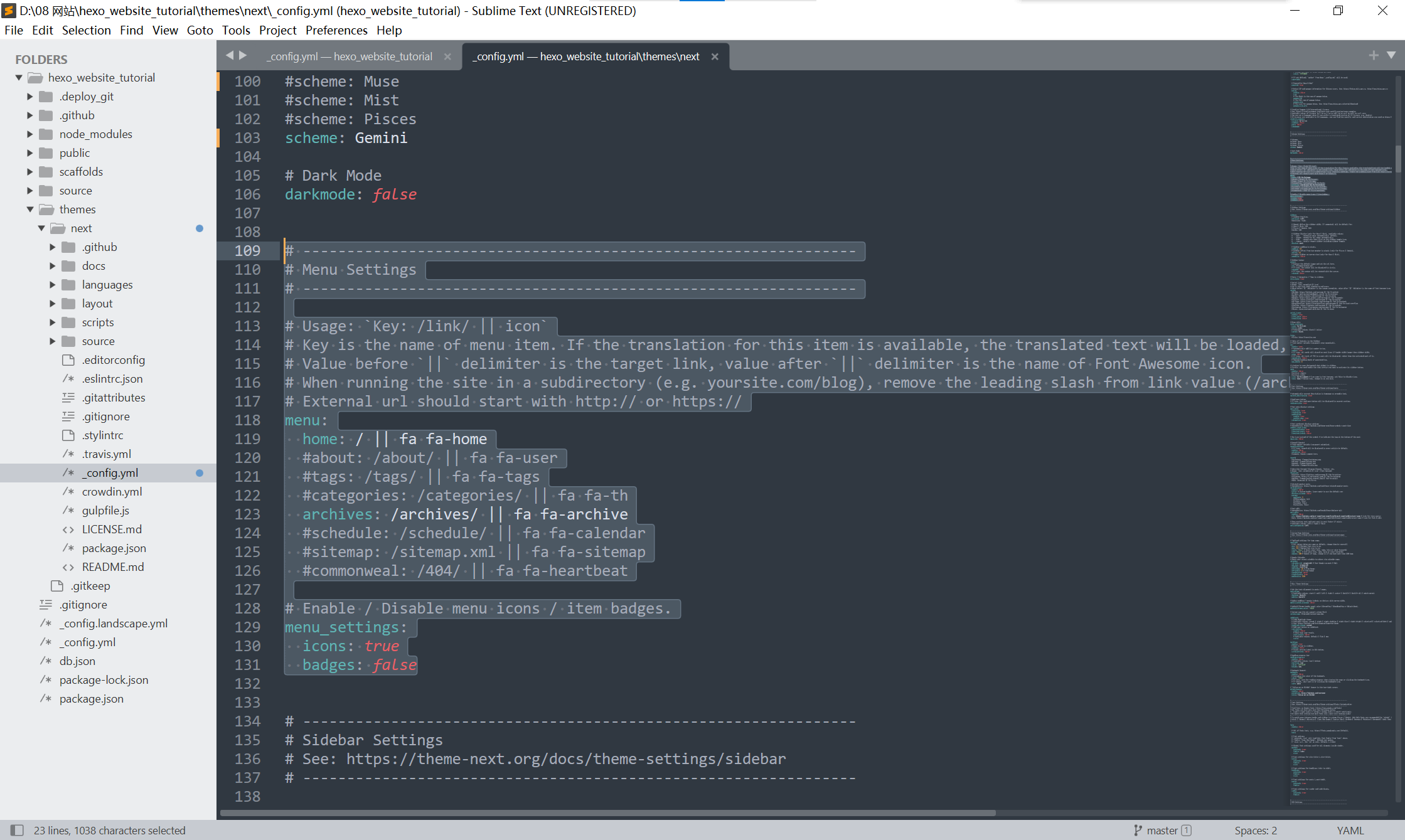Expand the languages folder

[53, 285]
